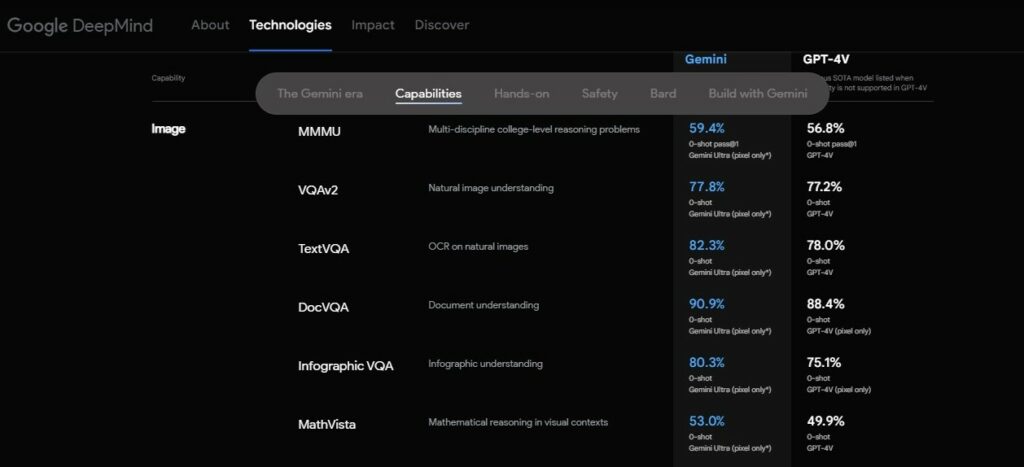This screenshot has height=467, width=1024.
Task: Click GPT-4V DocVQA score 88.4%
Action: 825,304
